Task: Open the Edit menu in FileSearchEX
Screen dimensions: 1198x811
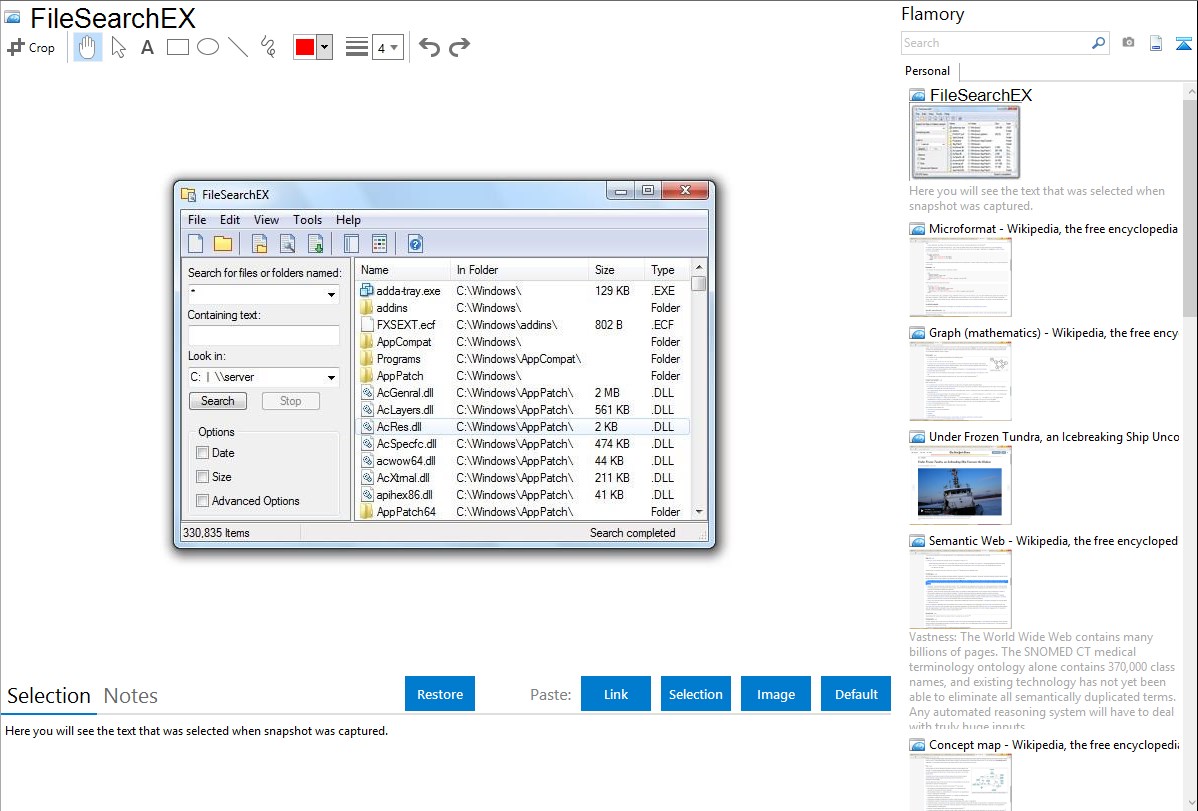Action: [229, 219]
